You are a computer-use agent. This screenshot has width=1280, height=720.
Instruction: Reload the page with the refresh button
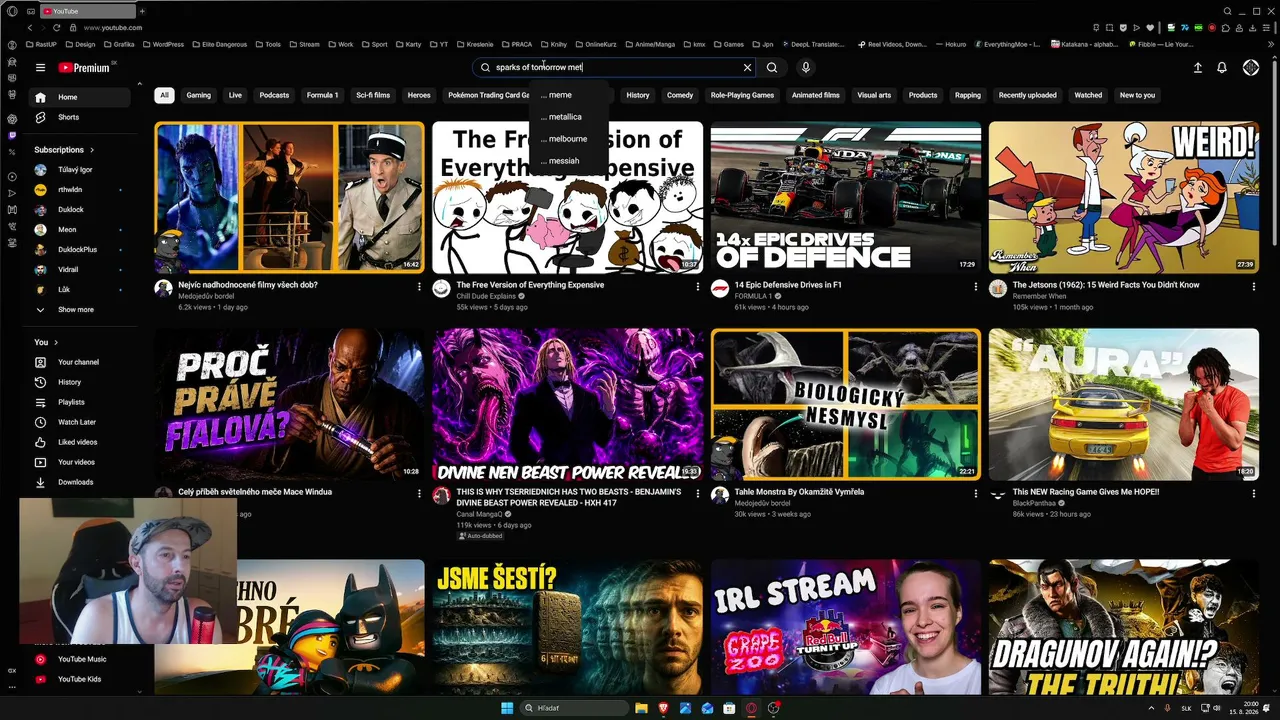(57, 27)
